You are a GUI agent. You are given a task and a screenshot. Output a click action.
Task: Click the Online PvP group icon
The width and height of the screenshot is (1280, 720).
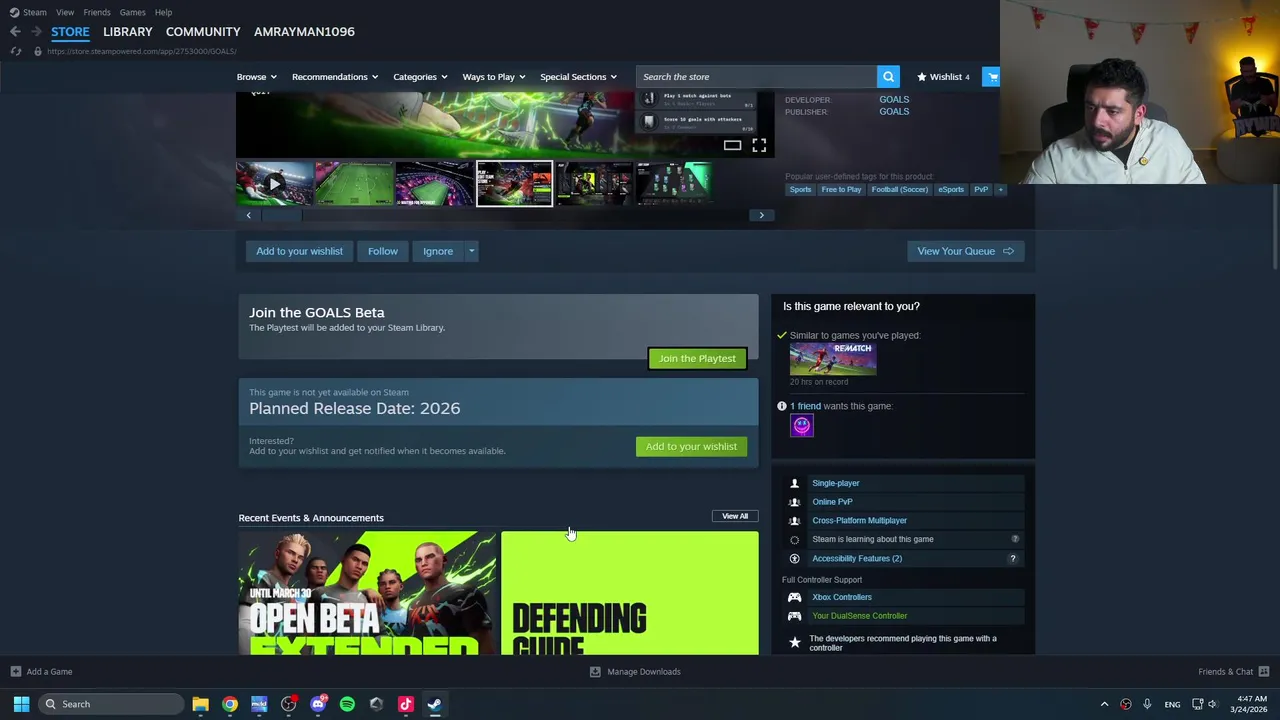pyautogui.click(x=794, y=502)
